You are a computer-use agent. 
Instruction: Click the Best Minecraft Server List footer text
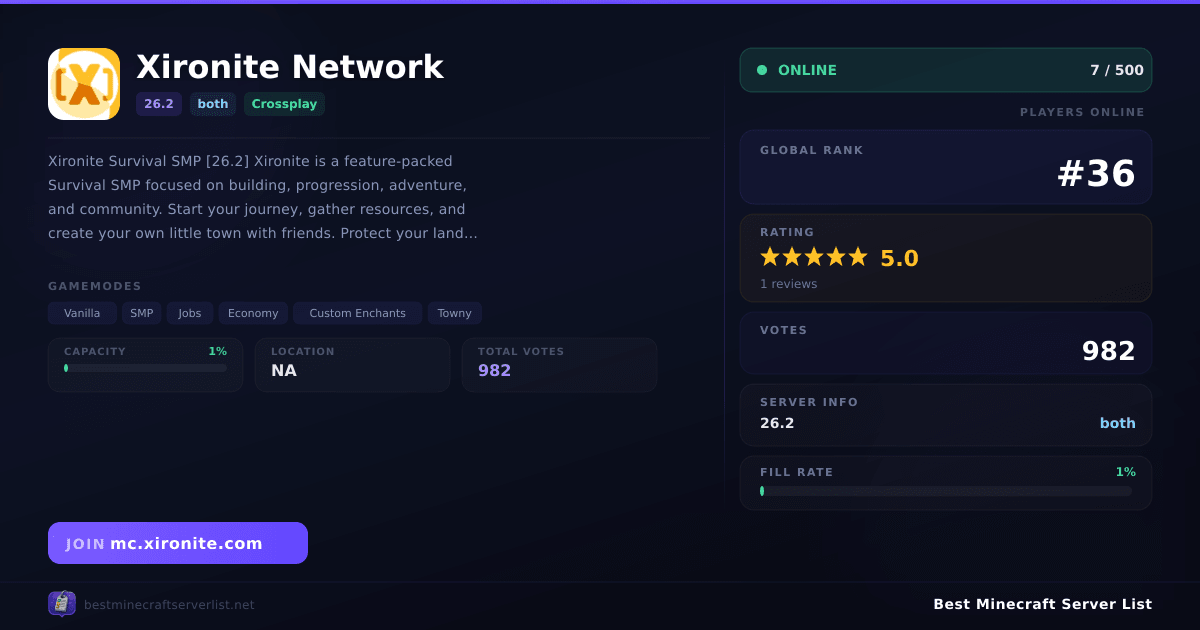coord(1043,604)
